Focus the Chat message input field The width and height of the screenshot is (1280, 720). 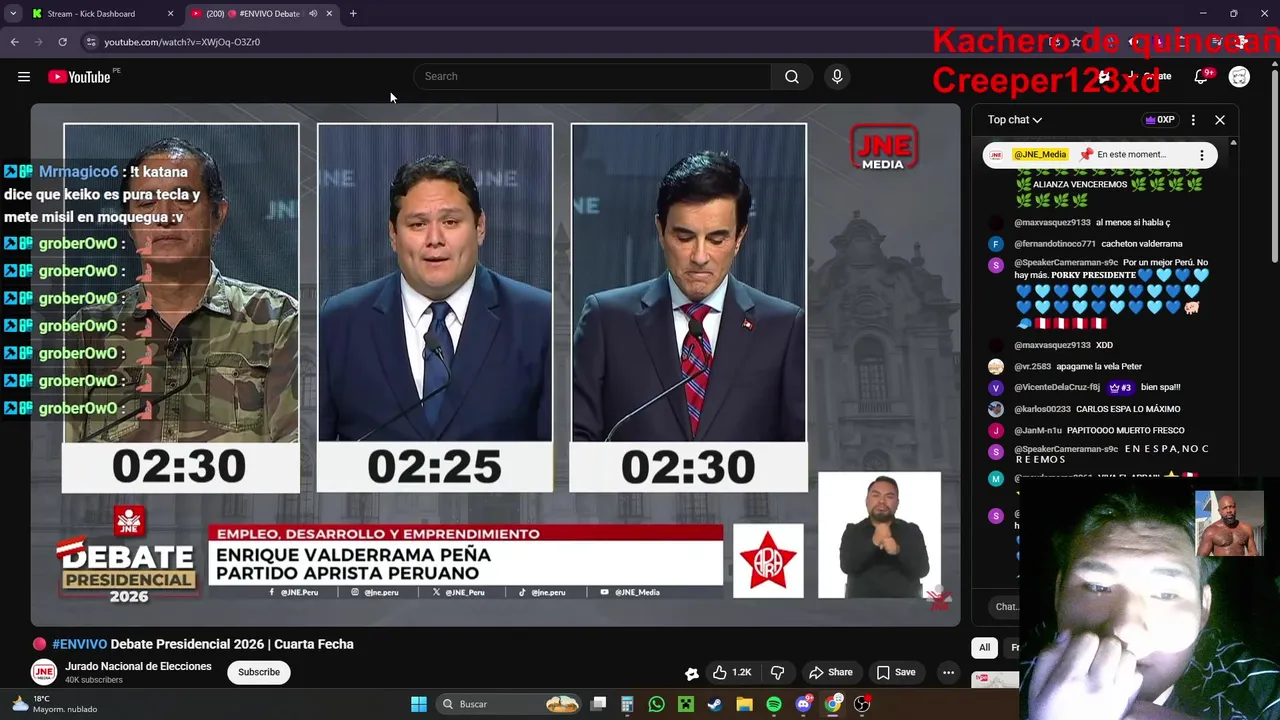click(x=1005, y=606)
